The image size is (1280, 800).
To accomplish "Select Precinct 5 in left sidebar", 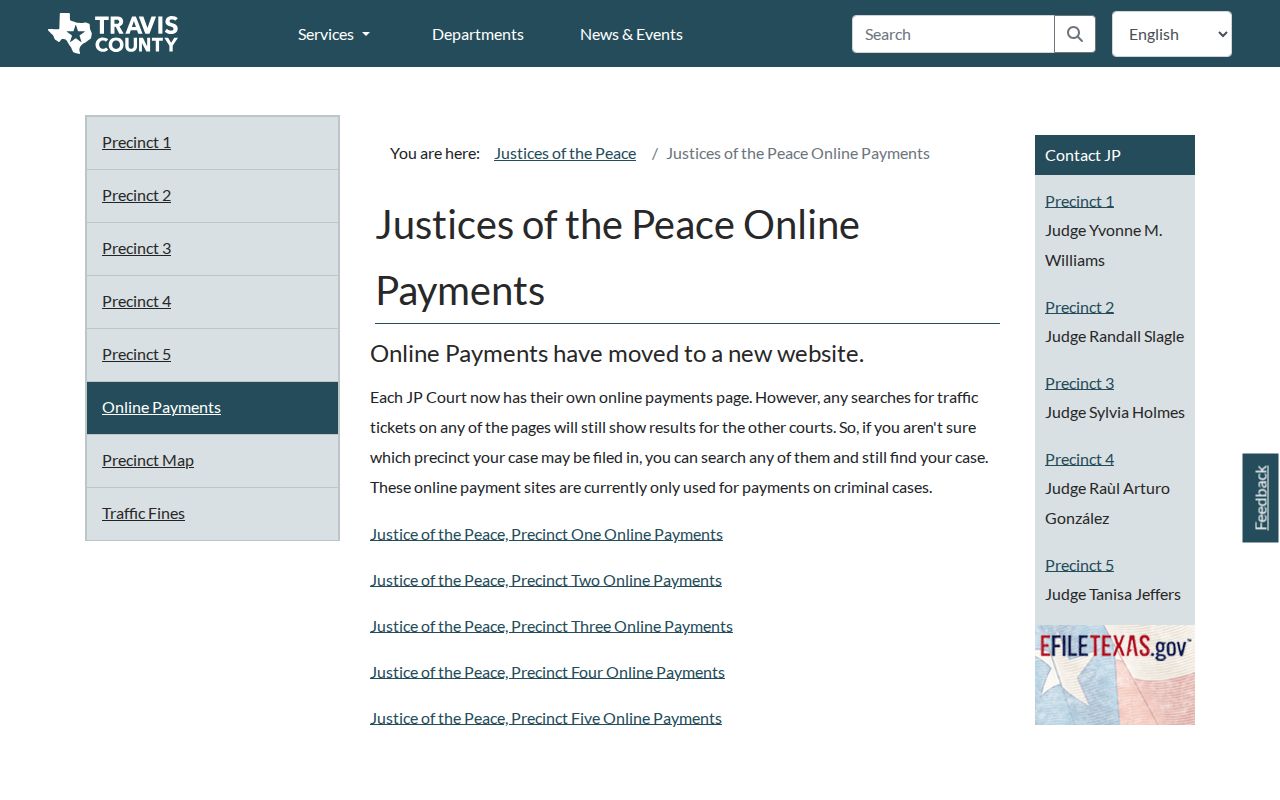I will pyautogui.click(x=212, y=355).
